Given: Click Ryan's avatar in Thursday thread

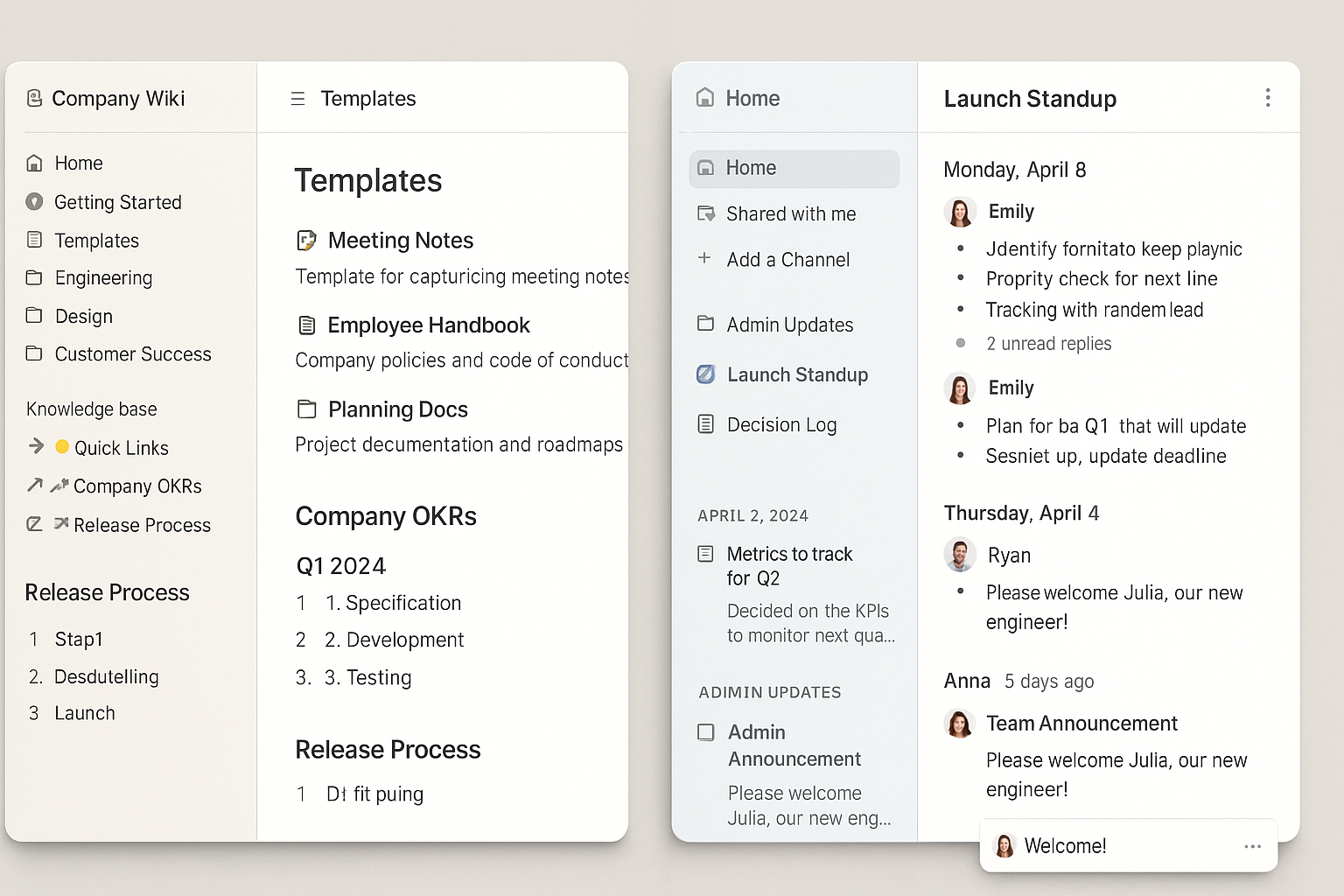Looking at the screenshot, I should [960, 554].
